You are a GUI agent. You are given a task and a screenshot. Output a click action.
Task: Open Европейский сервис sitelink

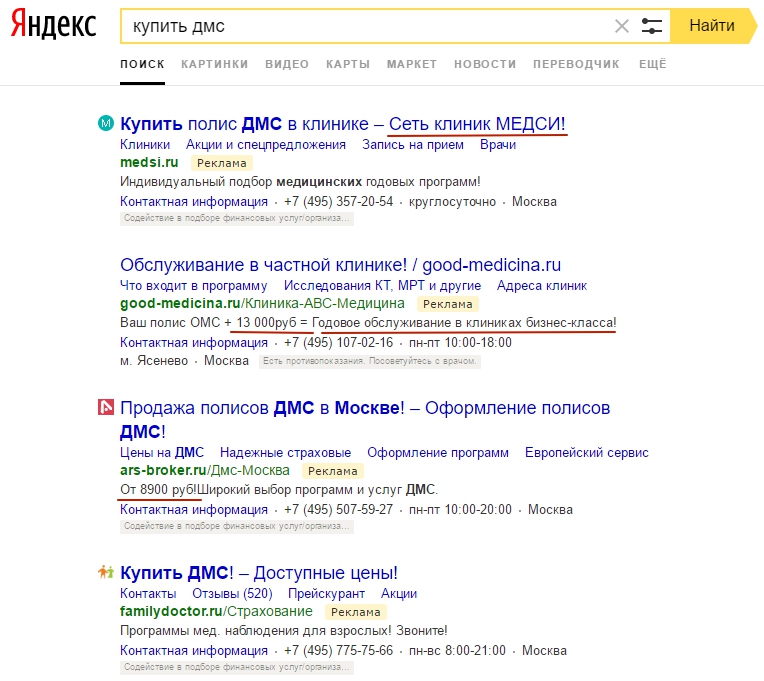point(587,453)
